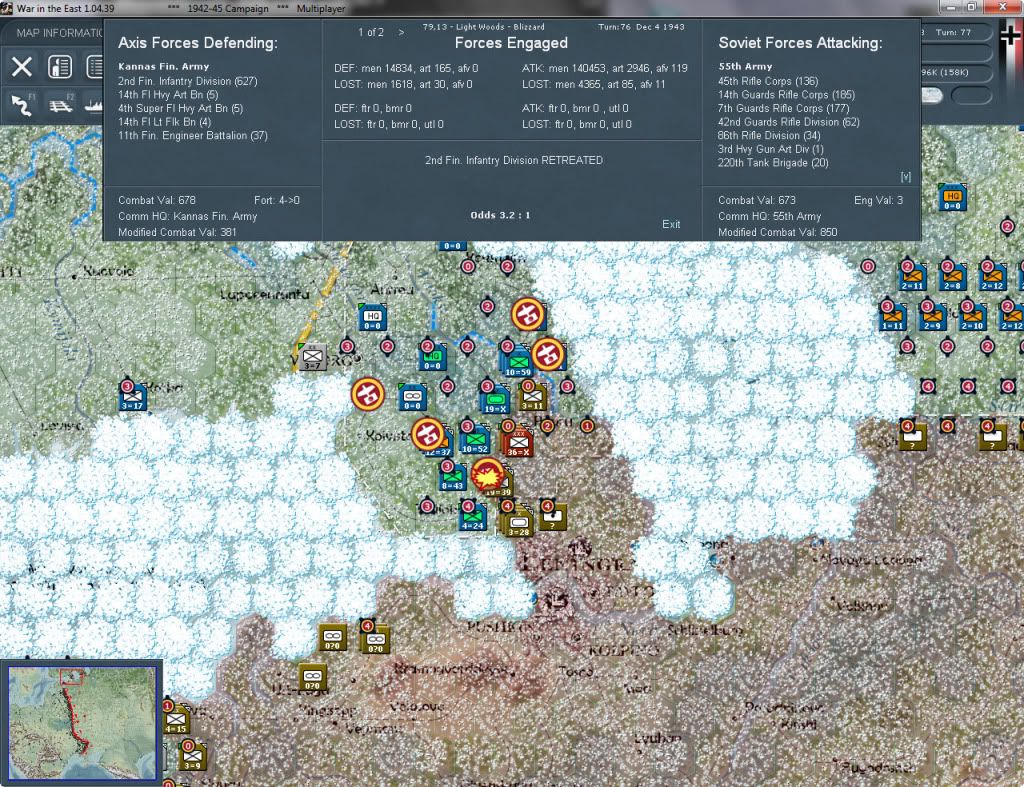Select the combat explosion marker on the map
1024x787 pixels.
[487, 475]
